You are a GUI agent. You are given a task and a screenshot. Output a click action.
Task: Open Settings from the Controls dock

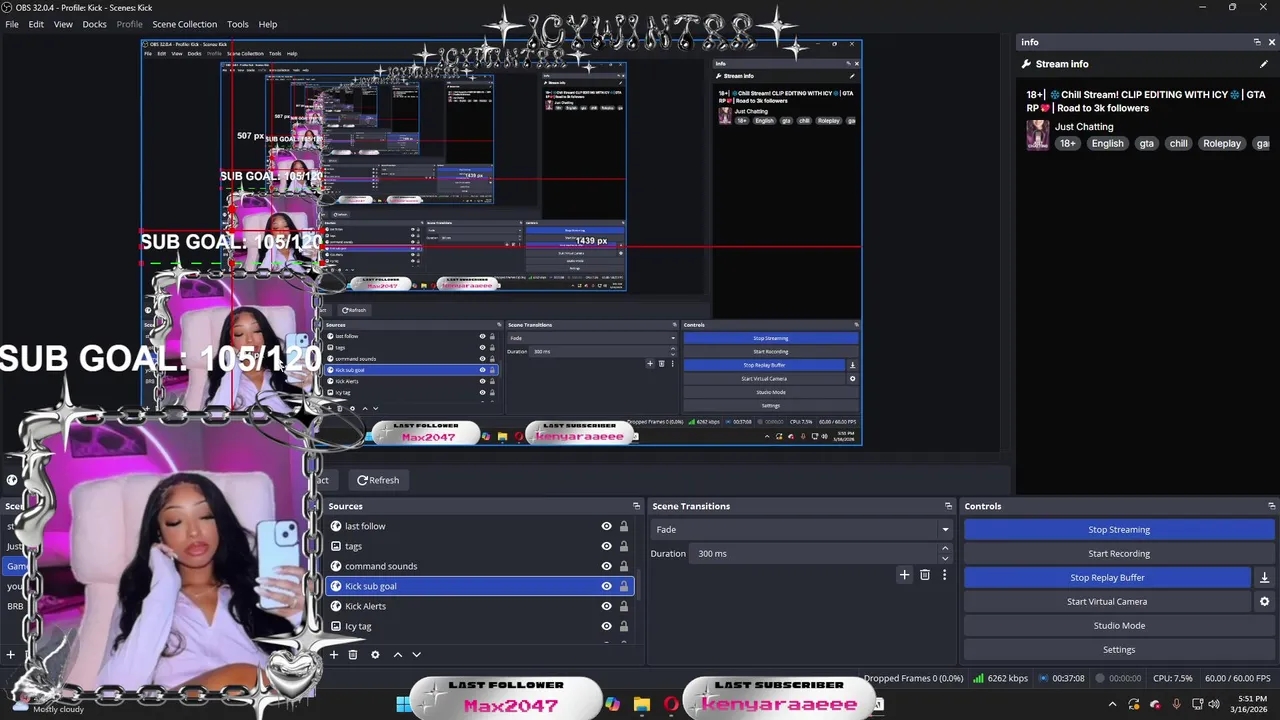click(x=1119, y=650)
